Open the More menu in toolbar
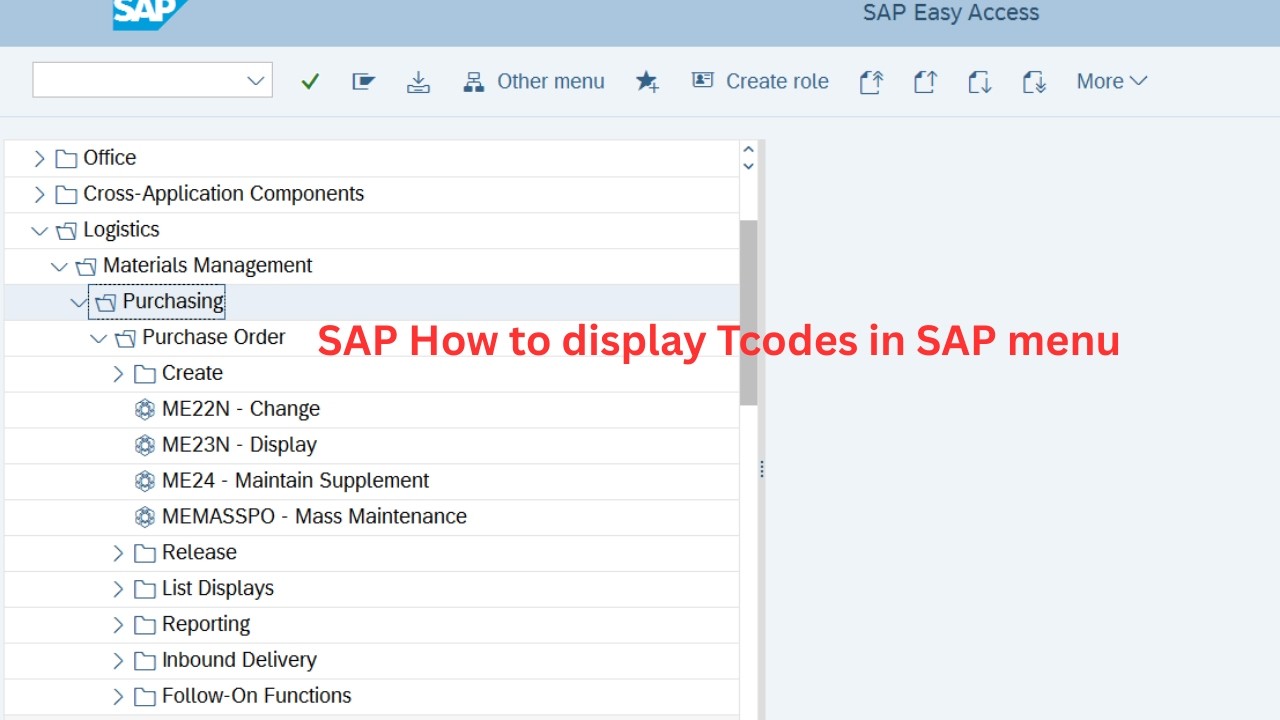1280x720 pixels. (1112, 82)
